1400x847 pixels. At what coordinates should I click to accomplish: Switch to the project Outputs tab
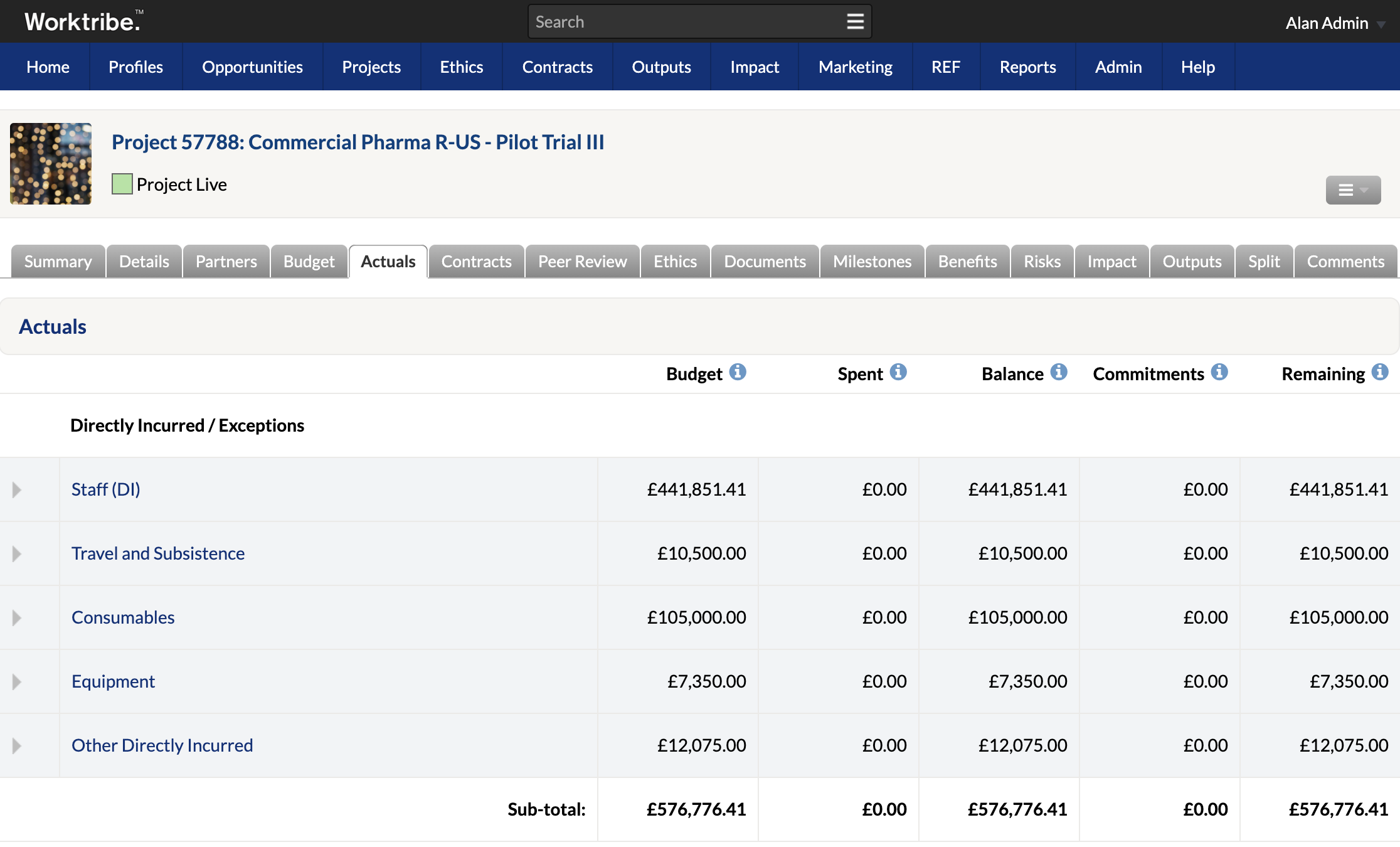[x=1192, y=261]
